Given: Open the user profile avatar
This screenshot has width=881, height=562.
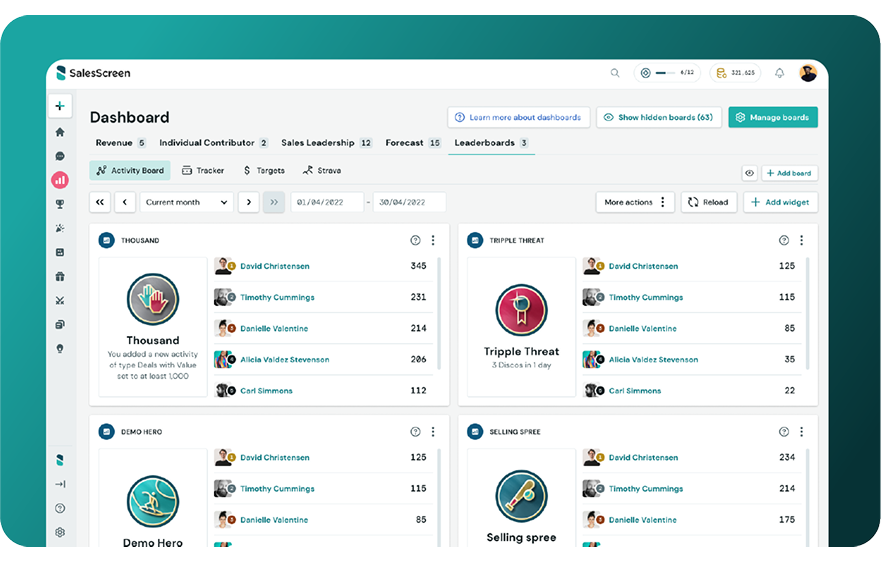Looking at the screenshot, I should coord(808,73).
